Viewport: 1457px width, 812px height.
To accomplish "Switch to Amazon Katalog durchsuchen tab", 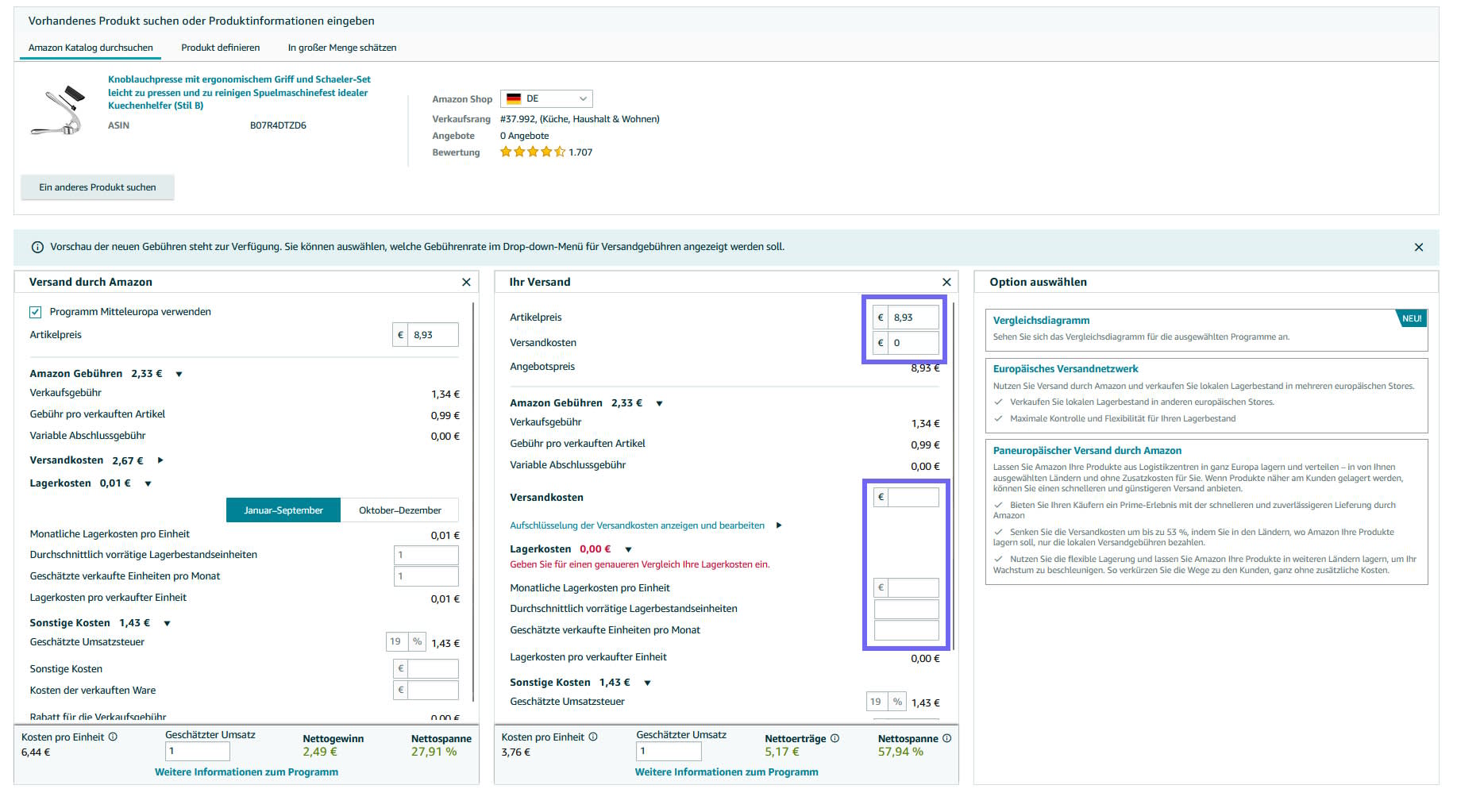I will [91, 48].
